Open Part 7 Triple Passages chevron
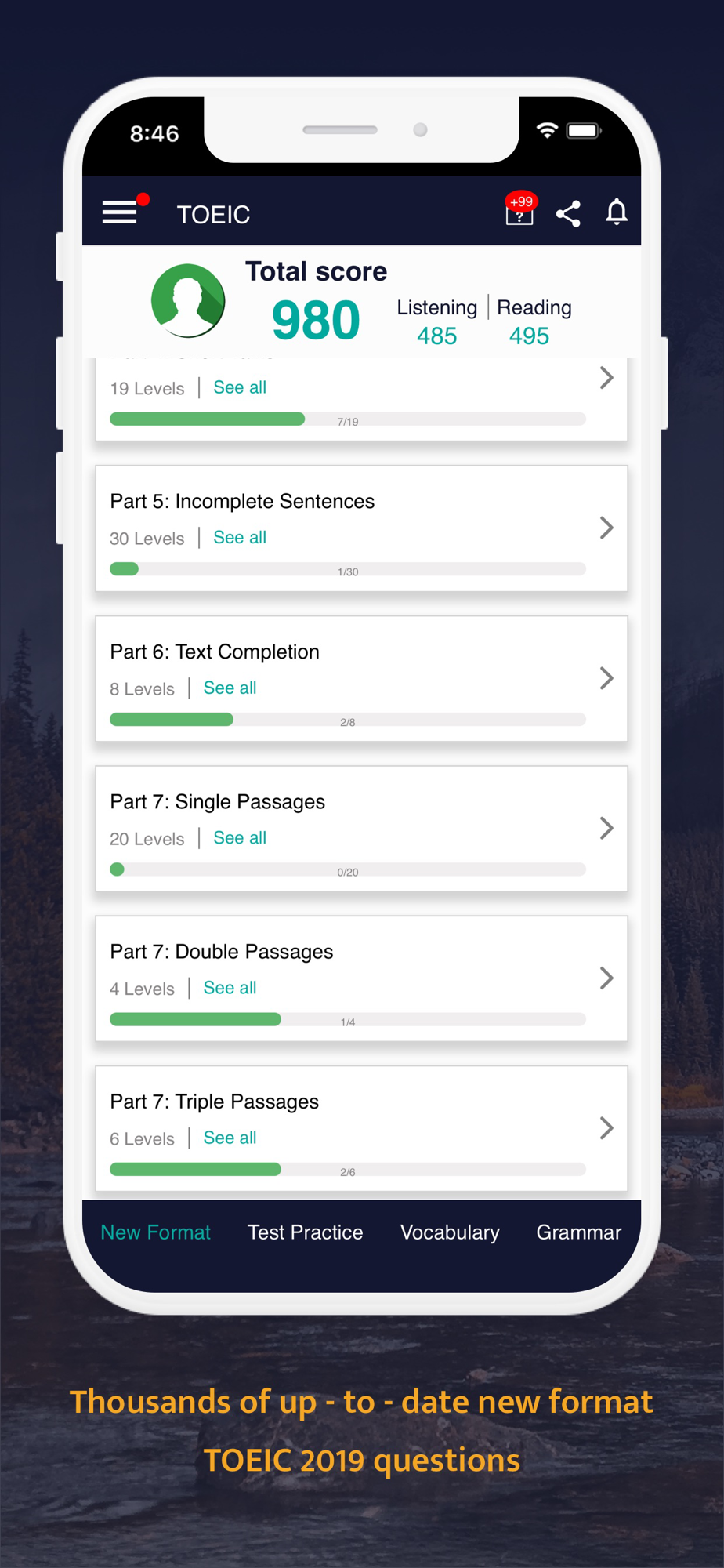The width and height of the screenshot is (724, 1568). pos(606,1128)
